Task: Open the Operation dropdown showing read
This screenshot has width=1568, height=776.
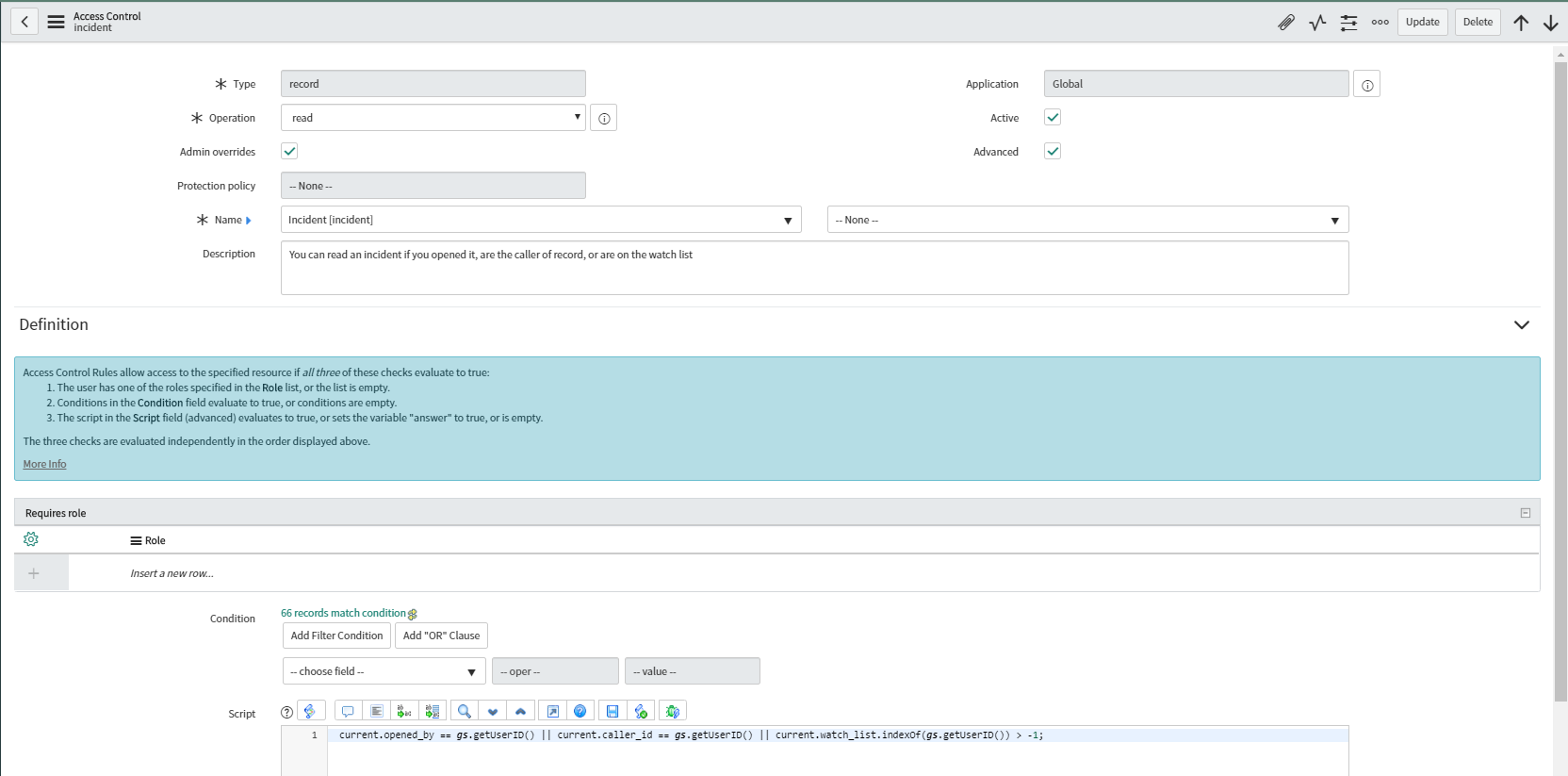Action: (x=433, y=118)
